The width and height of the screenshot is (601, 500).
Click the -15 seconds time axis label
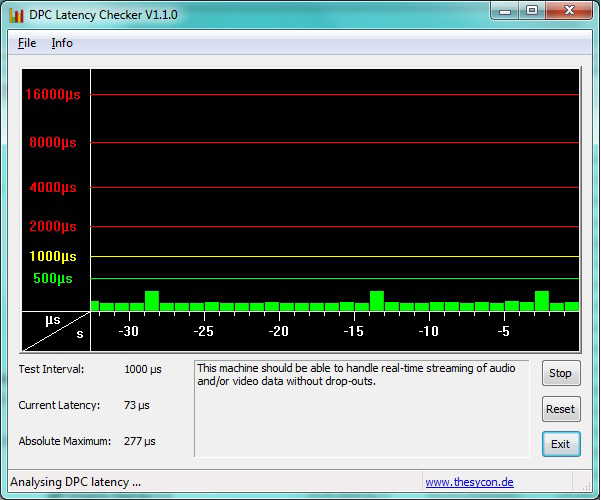(x=353, y=331)
